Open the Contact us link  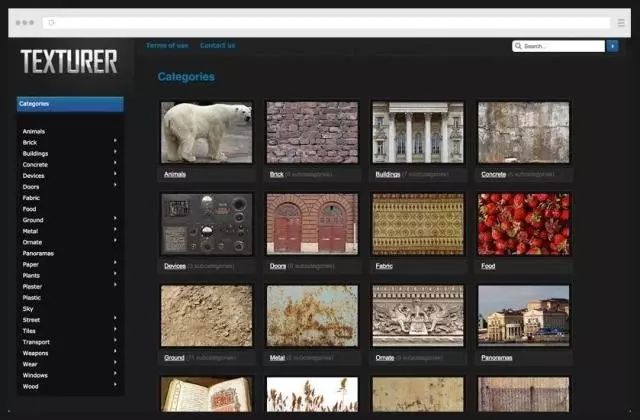pos(218,45)
